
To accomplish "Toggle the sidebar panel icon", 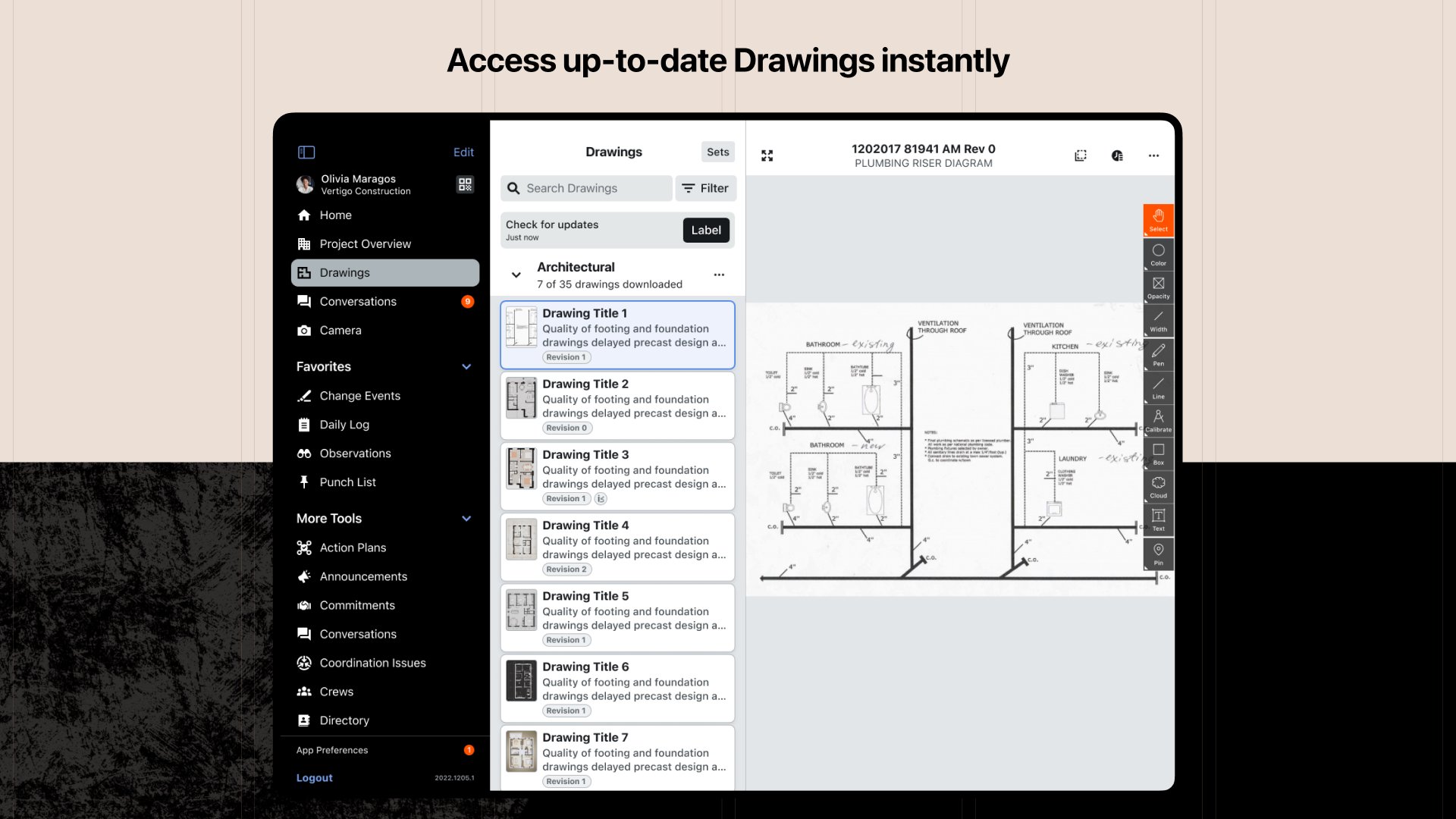I will click(x=306, y=152).
